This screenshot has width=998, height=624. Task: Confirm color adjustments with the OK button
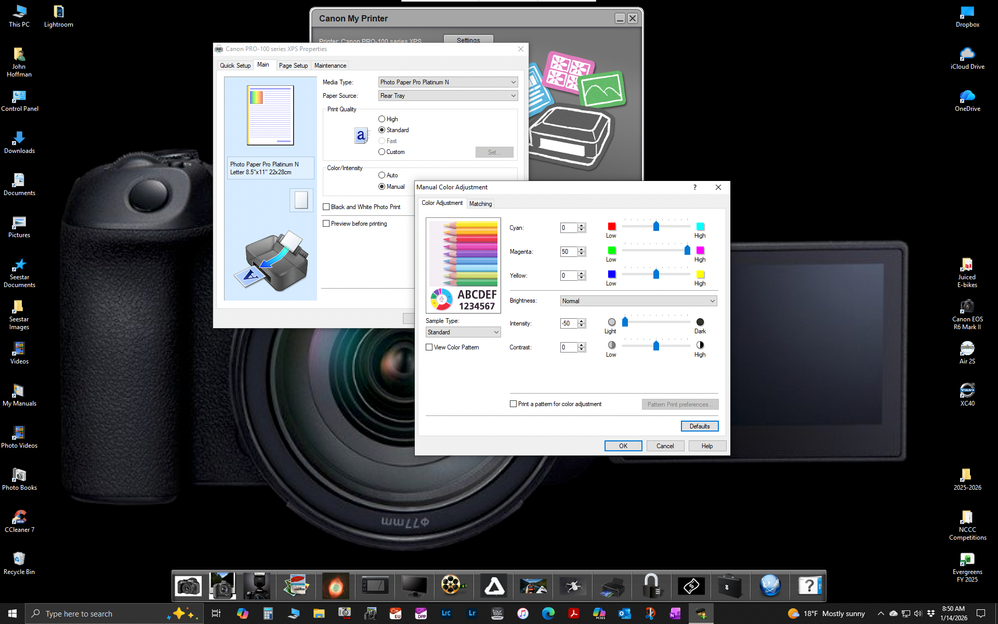coord(623,445)
